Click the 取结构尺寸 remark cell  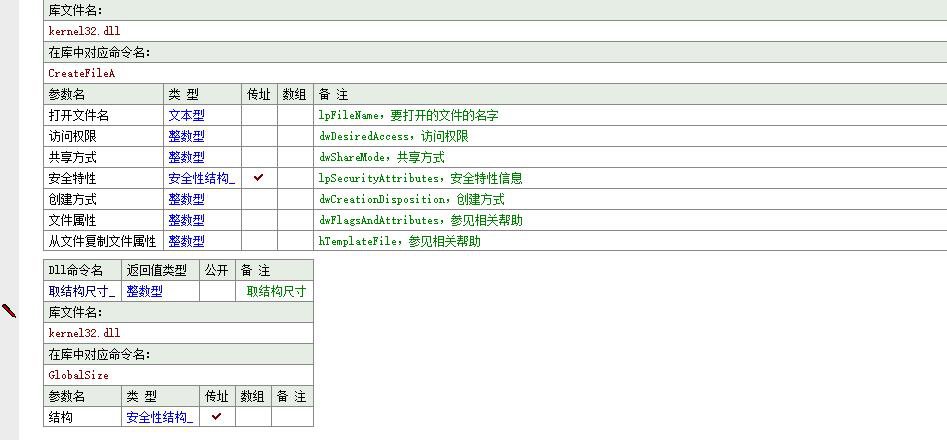[276, 291]
